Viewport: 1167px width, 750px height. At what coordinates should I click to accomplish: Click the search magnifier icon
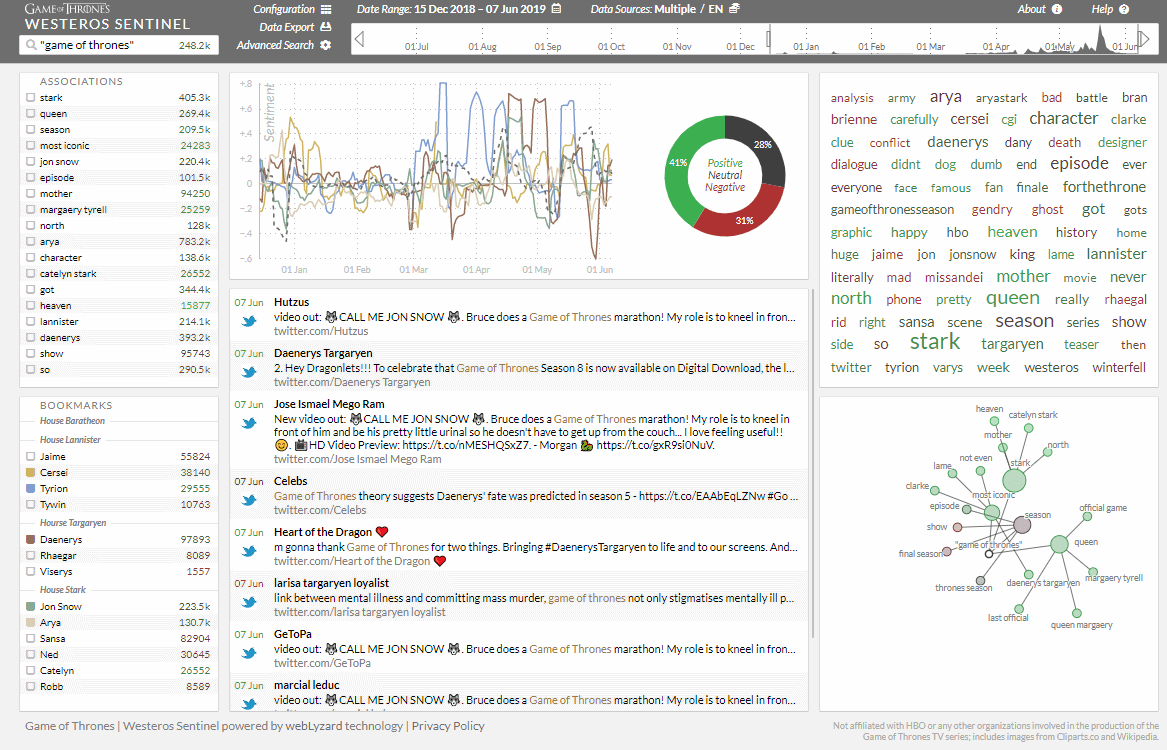[31, 45]
